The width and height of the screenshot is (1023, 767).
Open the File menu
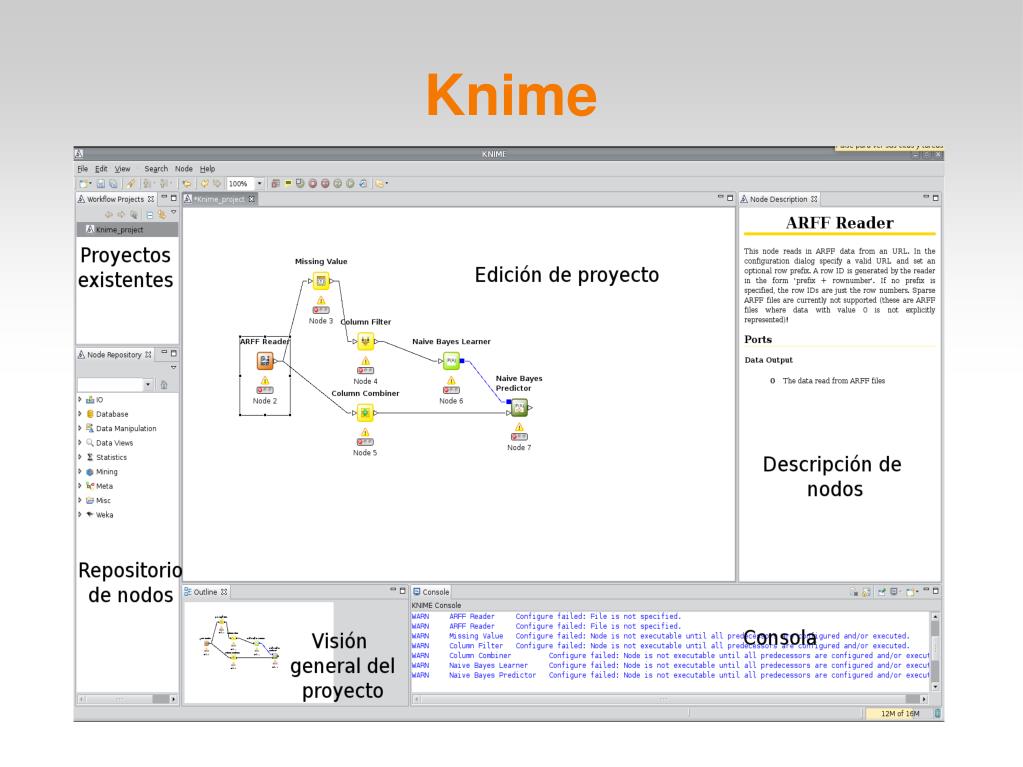pyautogui.click(x=82, y=169)
